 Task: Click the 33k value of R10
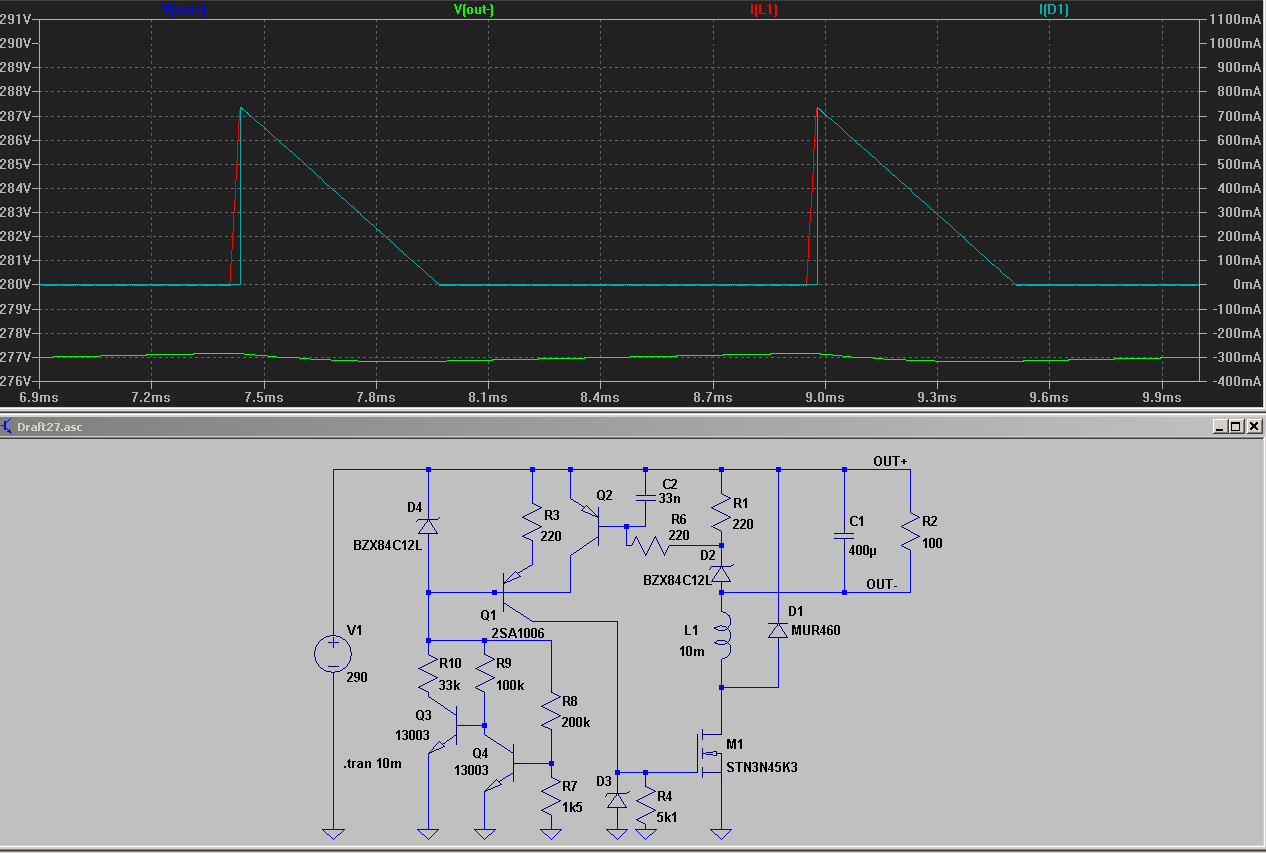coord(450,685)
